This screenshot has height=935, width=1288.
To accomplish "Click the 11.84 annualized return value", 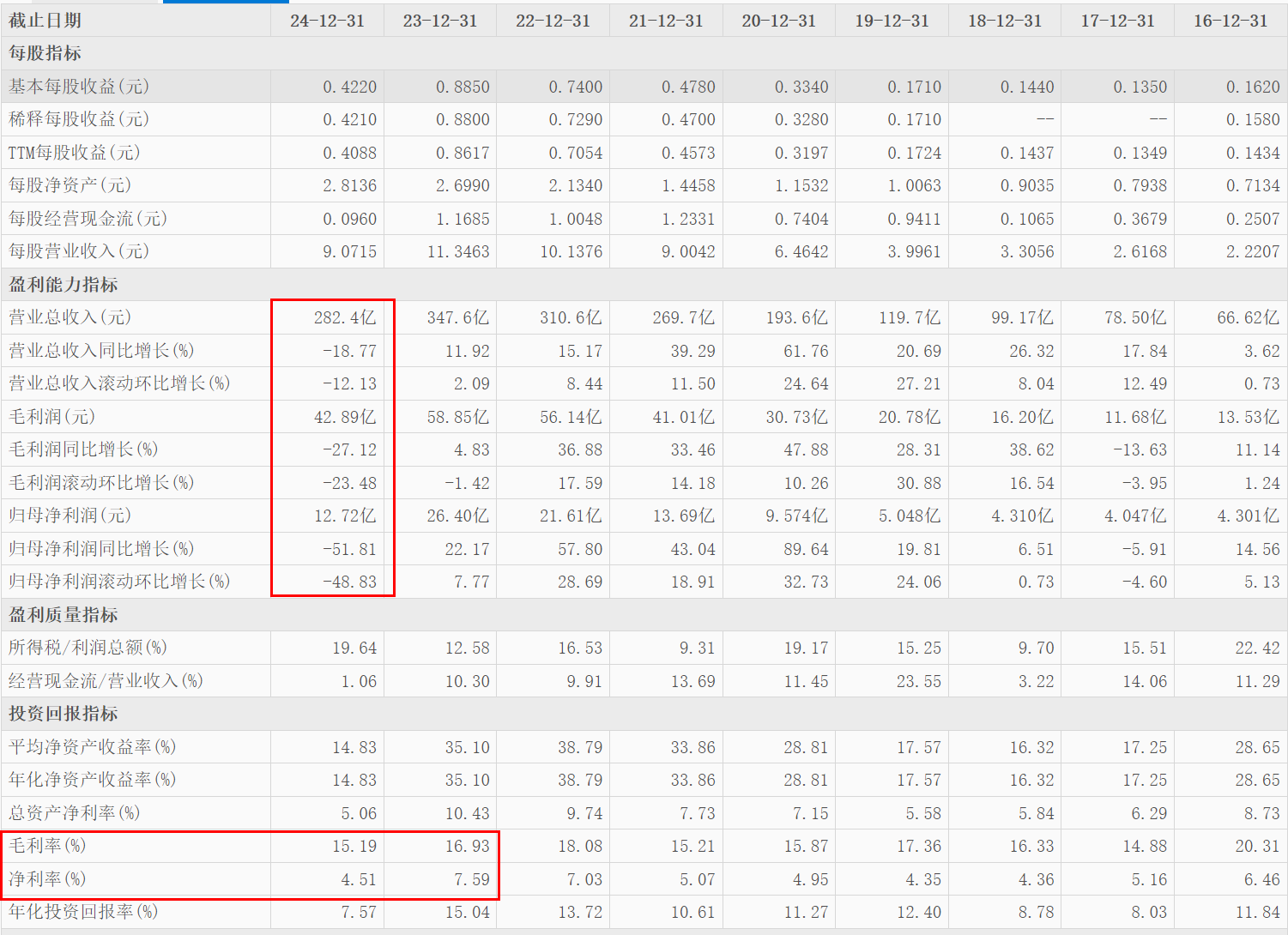I will point(1258,913).
